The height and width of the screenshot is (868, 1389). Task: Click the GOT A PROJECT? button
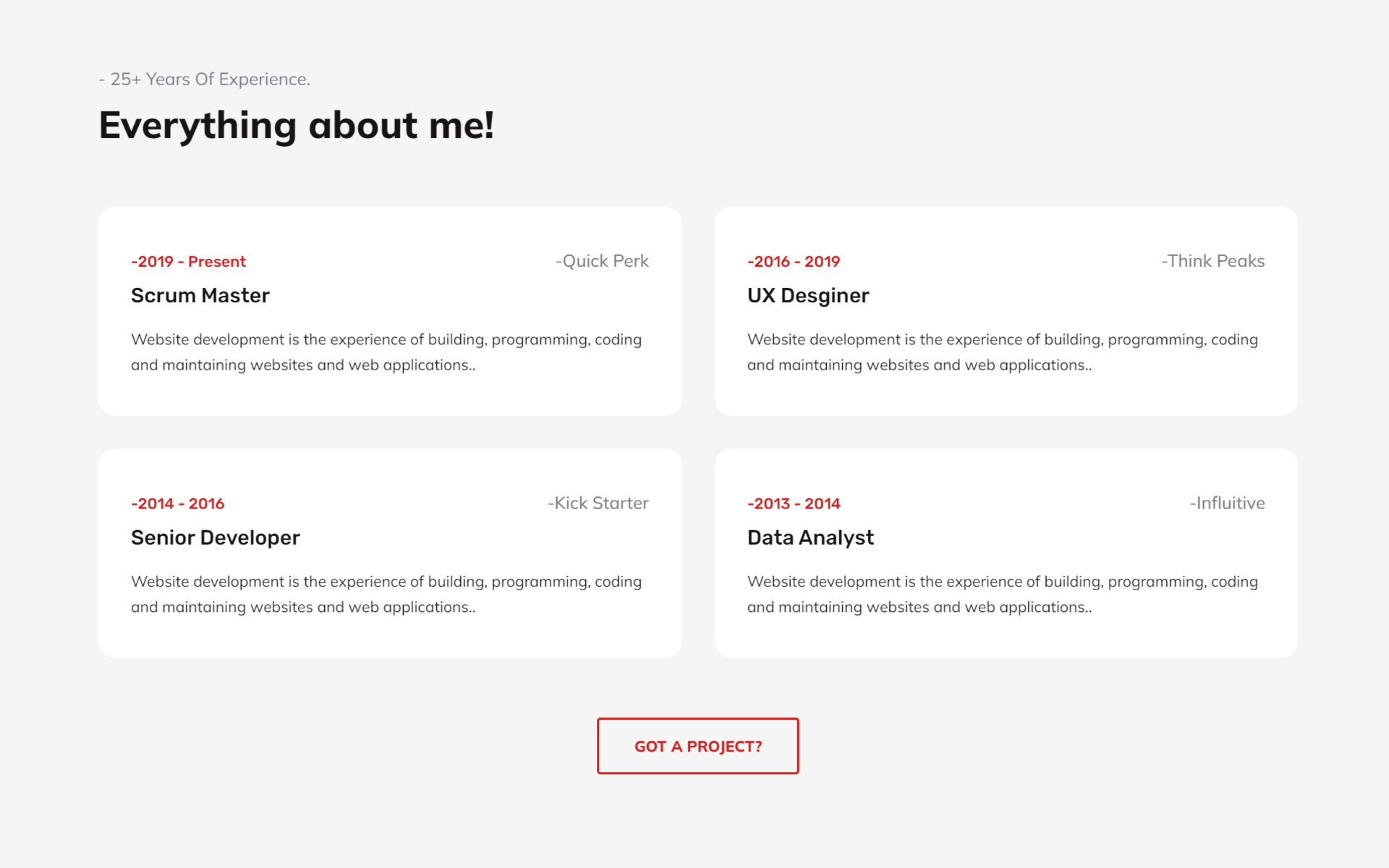tap(697, 746)
